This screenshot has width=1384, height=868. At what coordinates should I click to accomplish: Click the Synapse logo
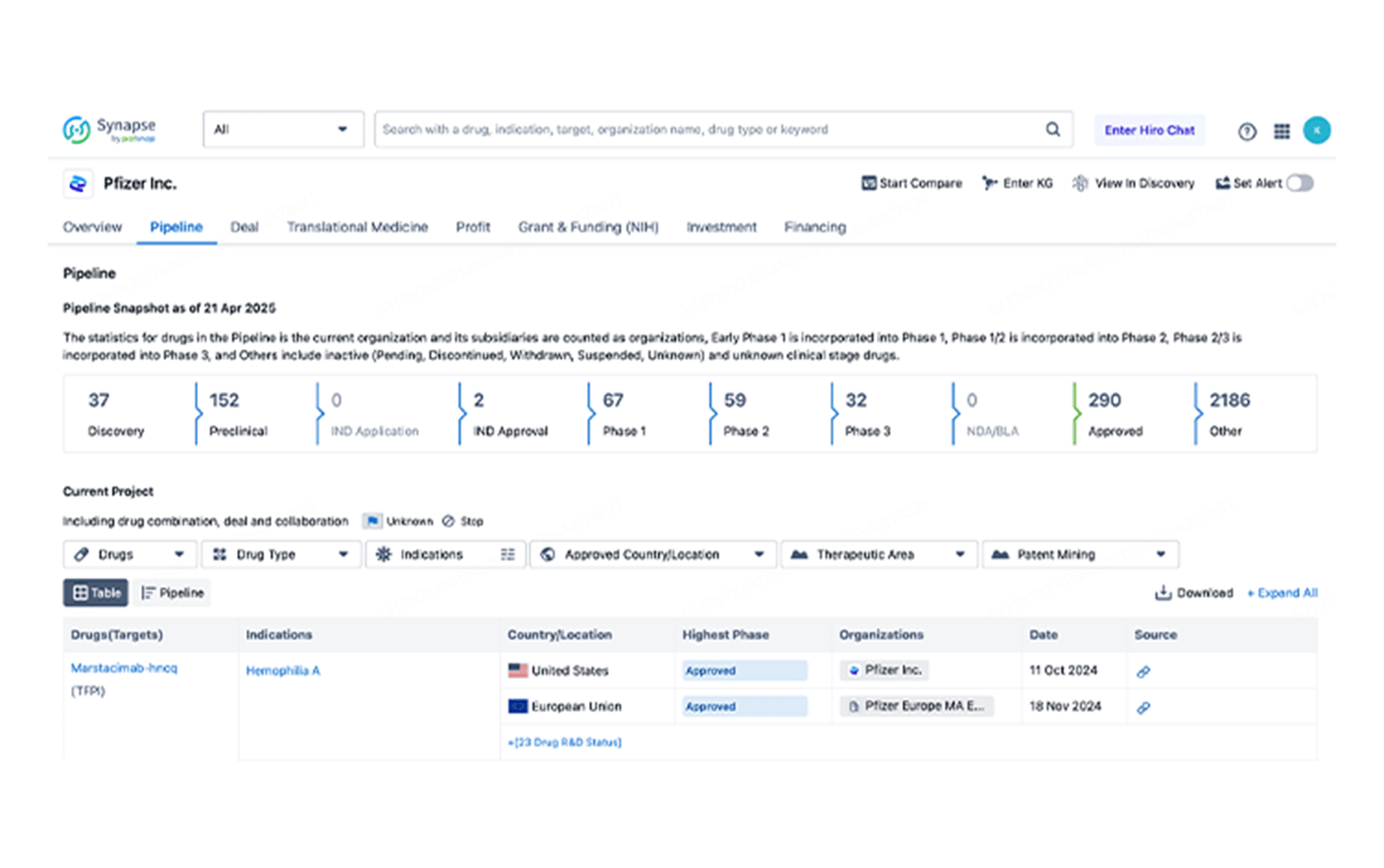110,130
